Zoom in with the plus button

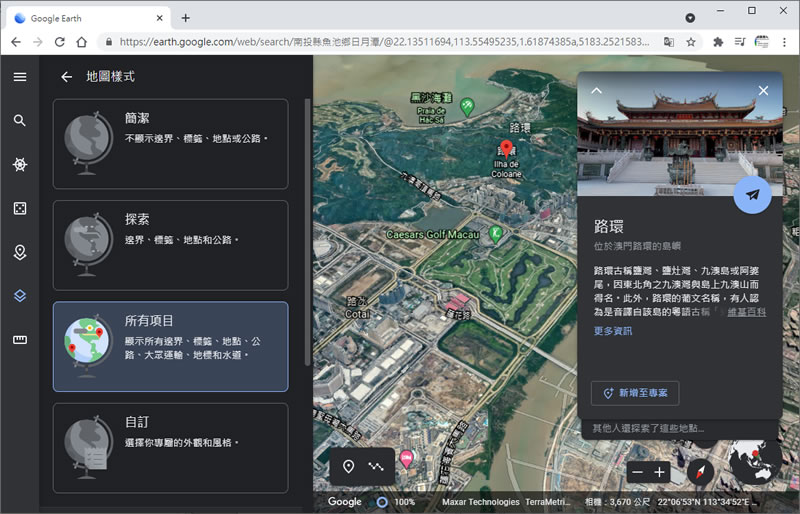(659, 472)
